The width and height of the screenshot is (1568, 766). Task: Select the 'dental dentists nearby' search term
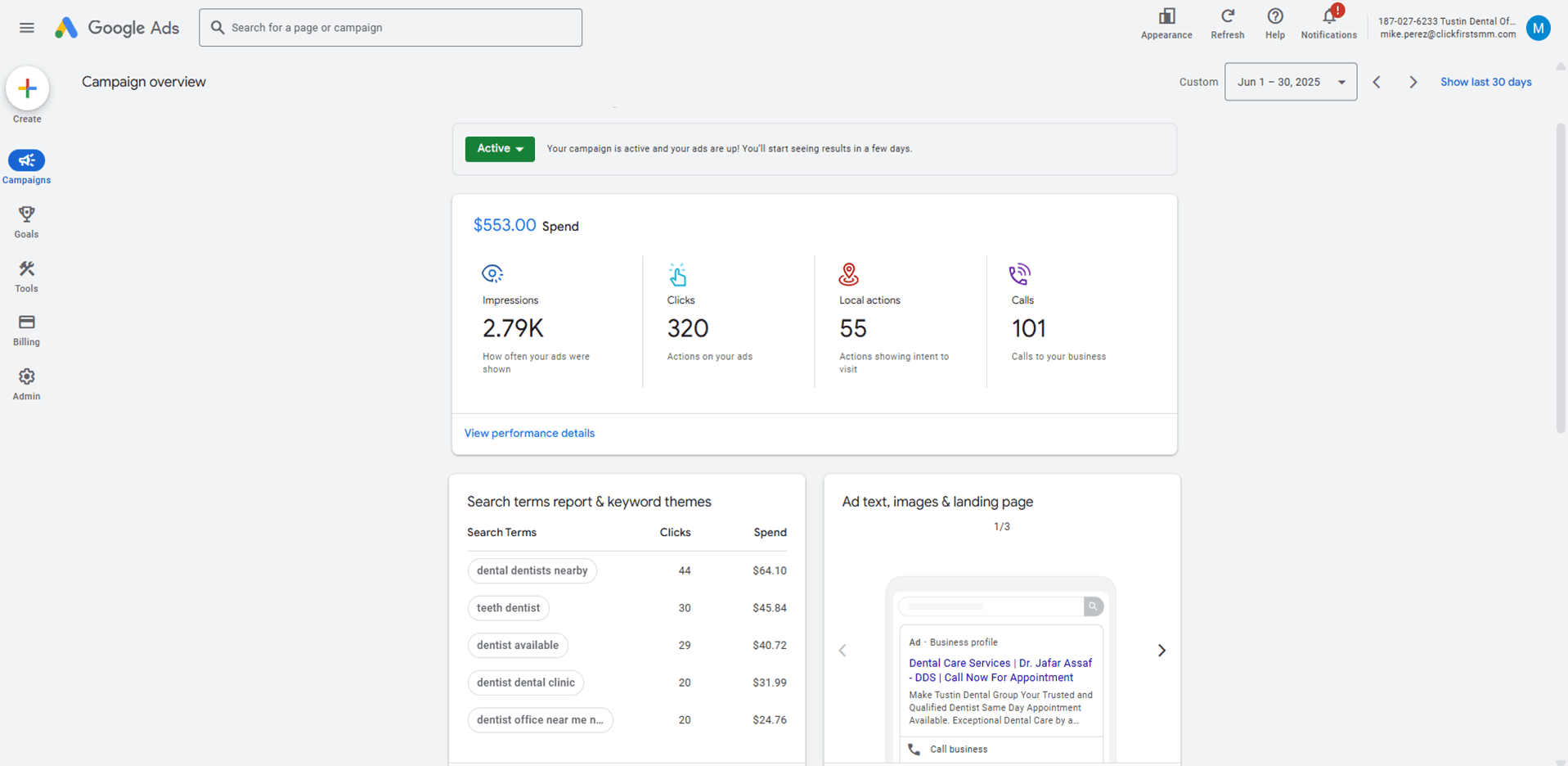(x=532, y=570)
